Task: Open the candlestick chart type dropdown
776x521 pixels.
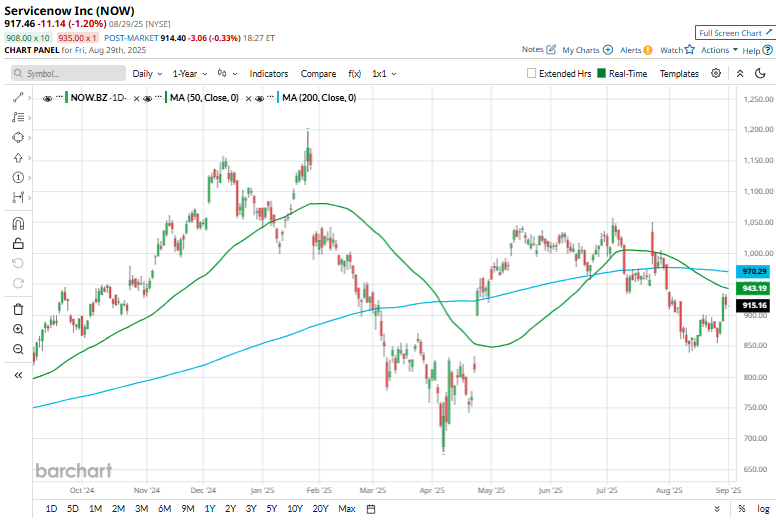Action: (228, 73)
